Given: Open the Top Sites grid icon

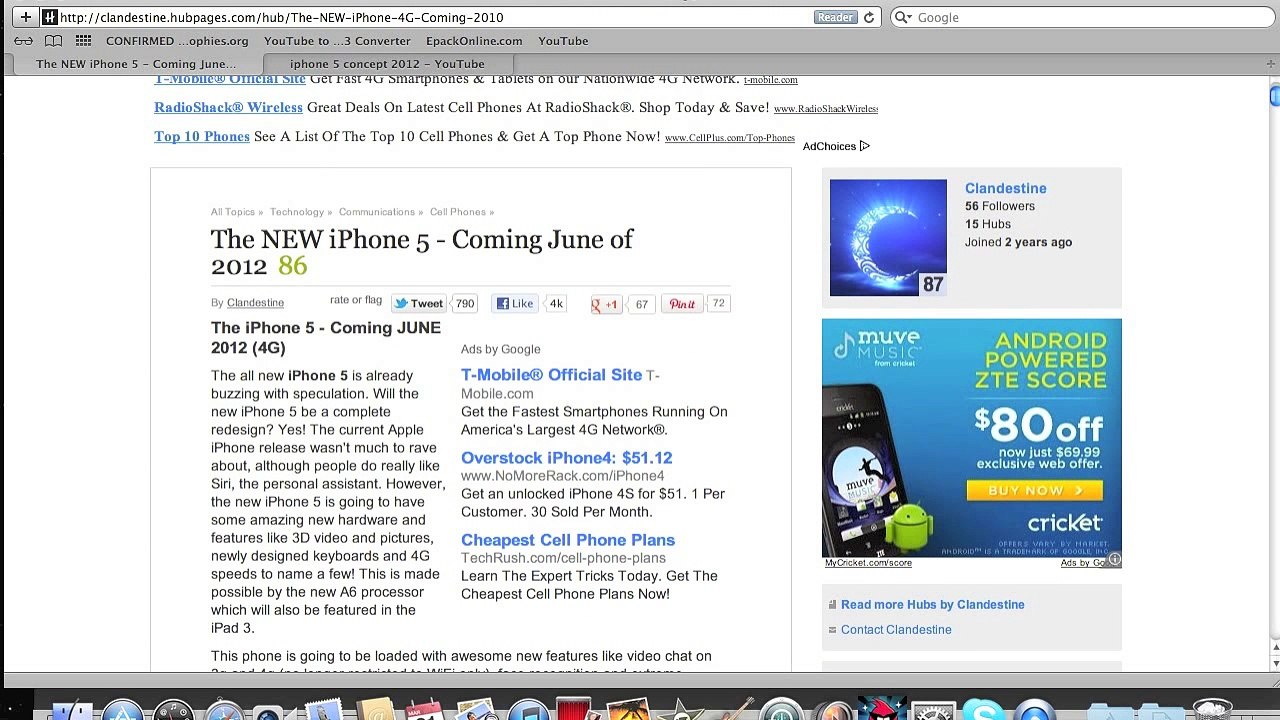Looking at the screenshot, I should click(84, 41).
